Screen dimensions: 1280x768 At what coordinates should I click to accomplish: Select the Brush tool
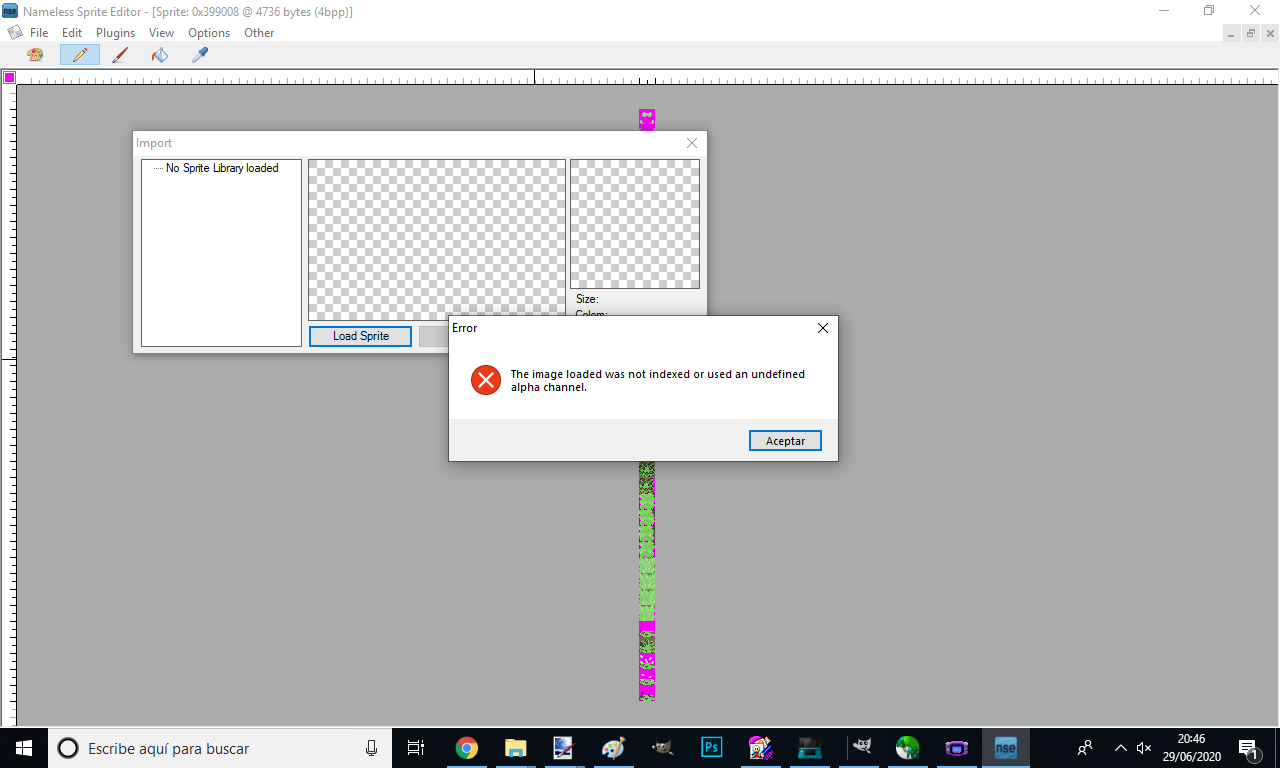point(120,55)
